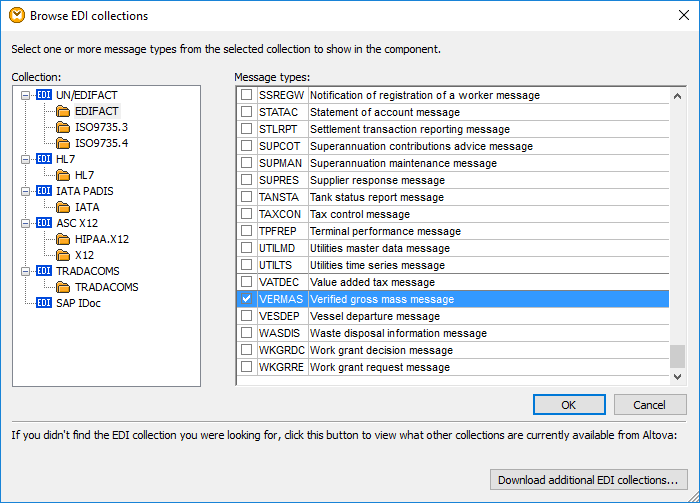Click the TRADACOMS folder icon
This screenshot has width=700, height=503.
pyautogui.click(x=63, y=287)
